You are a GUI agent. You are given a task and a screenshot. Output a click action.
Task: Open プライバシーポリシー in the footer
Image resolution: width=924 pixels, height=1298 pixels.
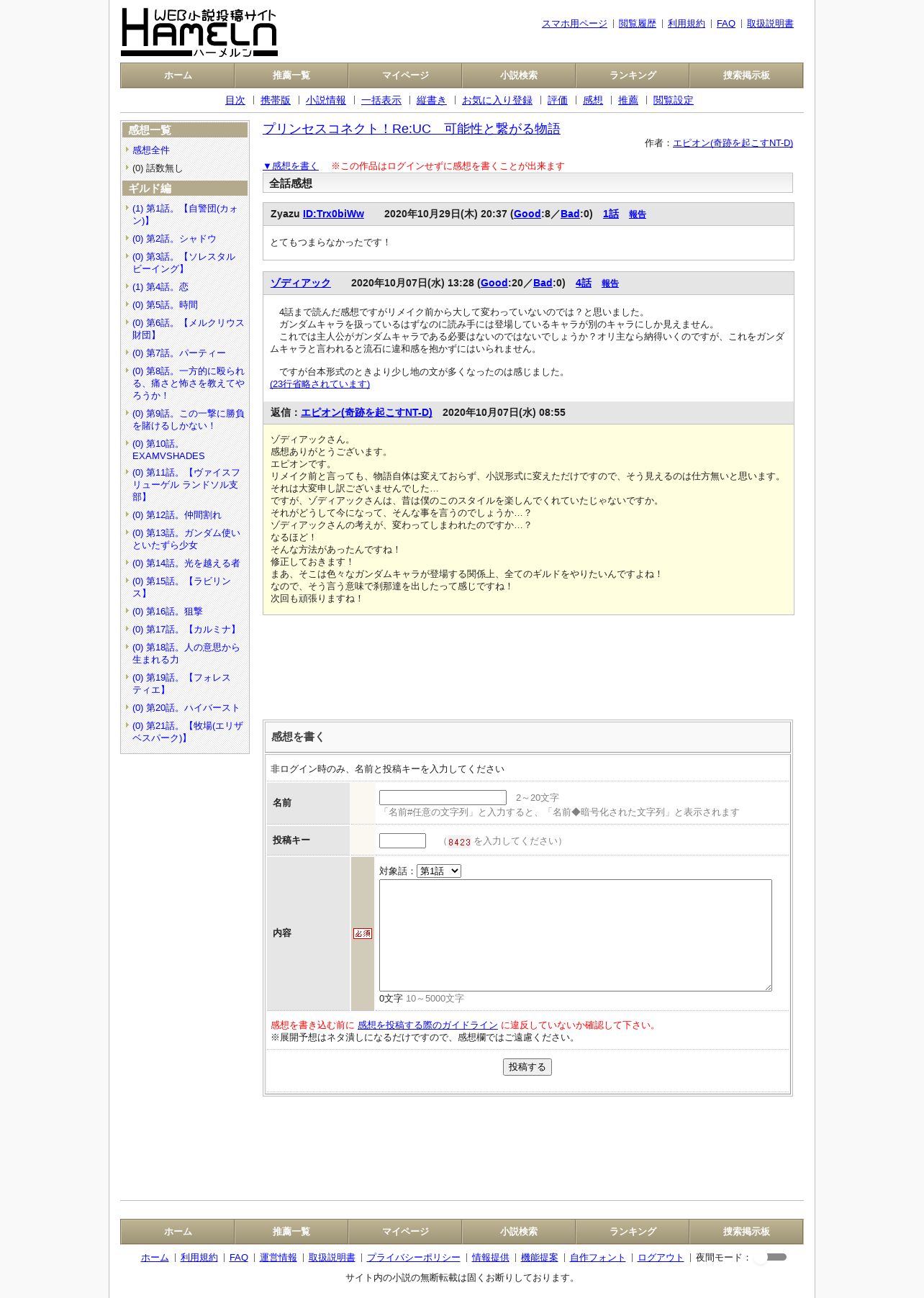(x=414, y=1258)
